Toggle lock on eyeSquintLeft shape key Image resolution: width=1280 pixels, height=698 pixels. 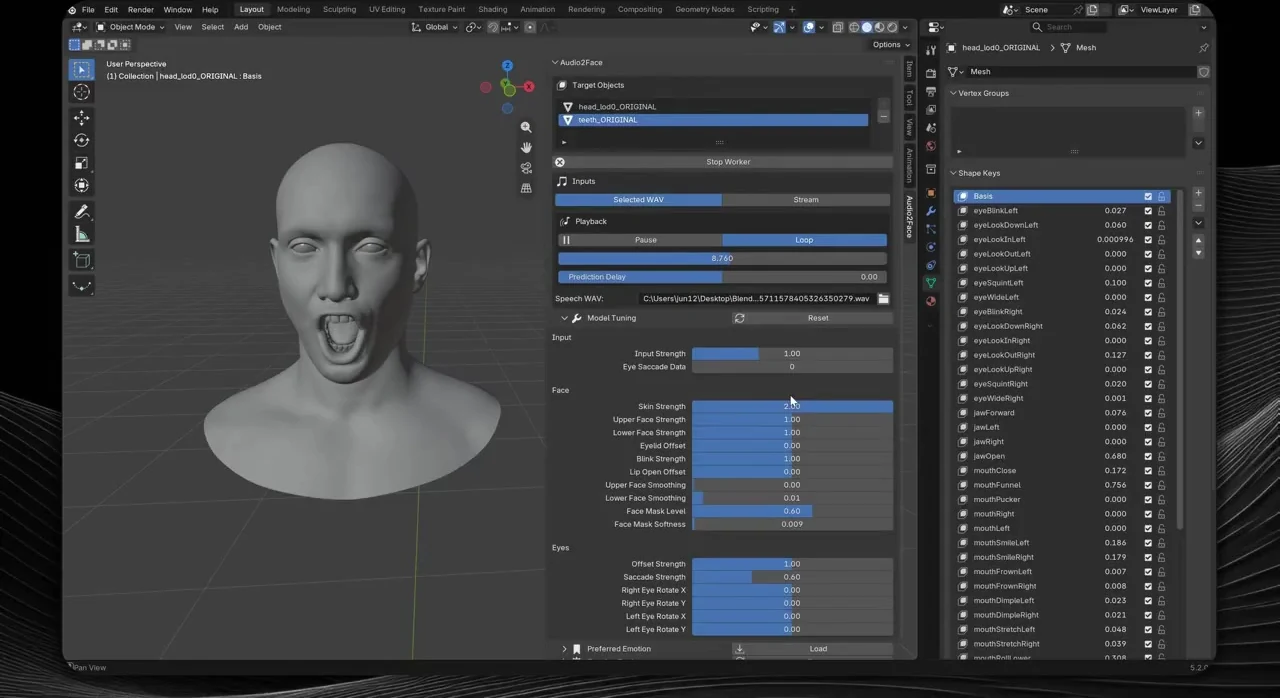1161,283
